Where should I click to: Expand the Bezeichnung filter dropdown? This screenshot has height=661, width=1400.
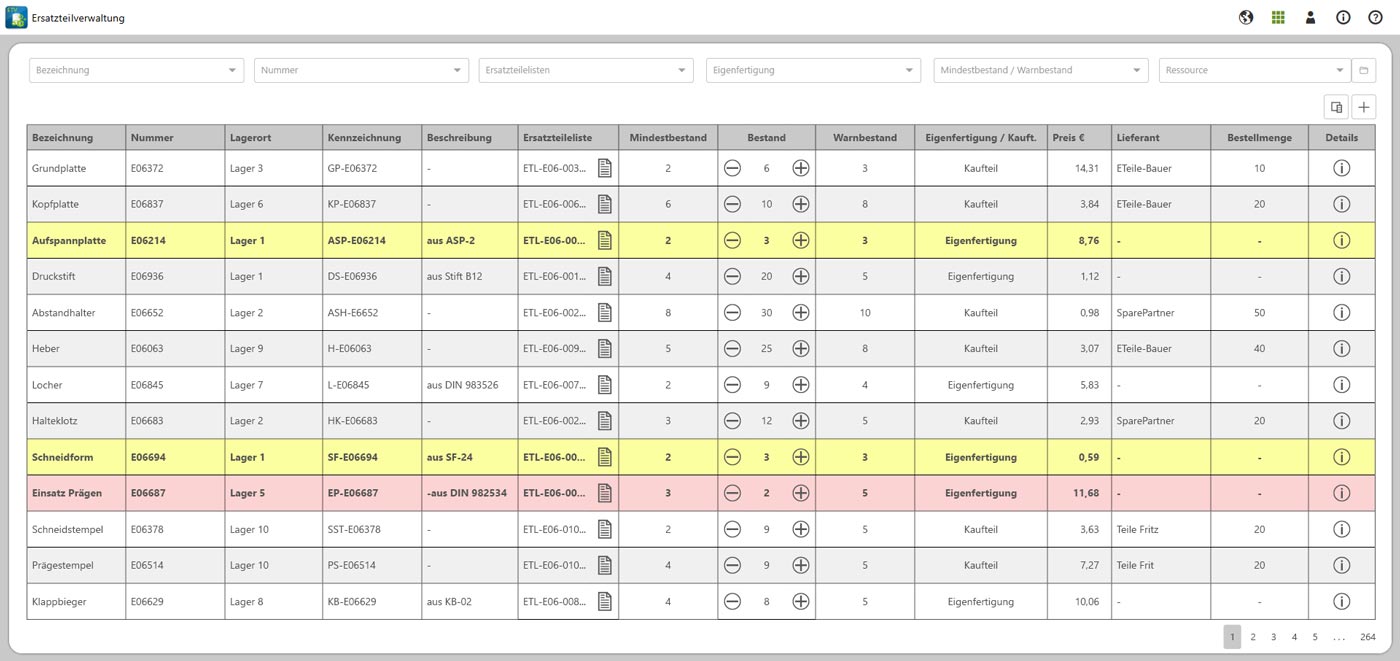click(233, 70)
